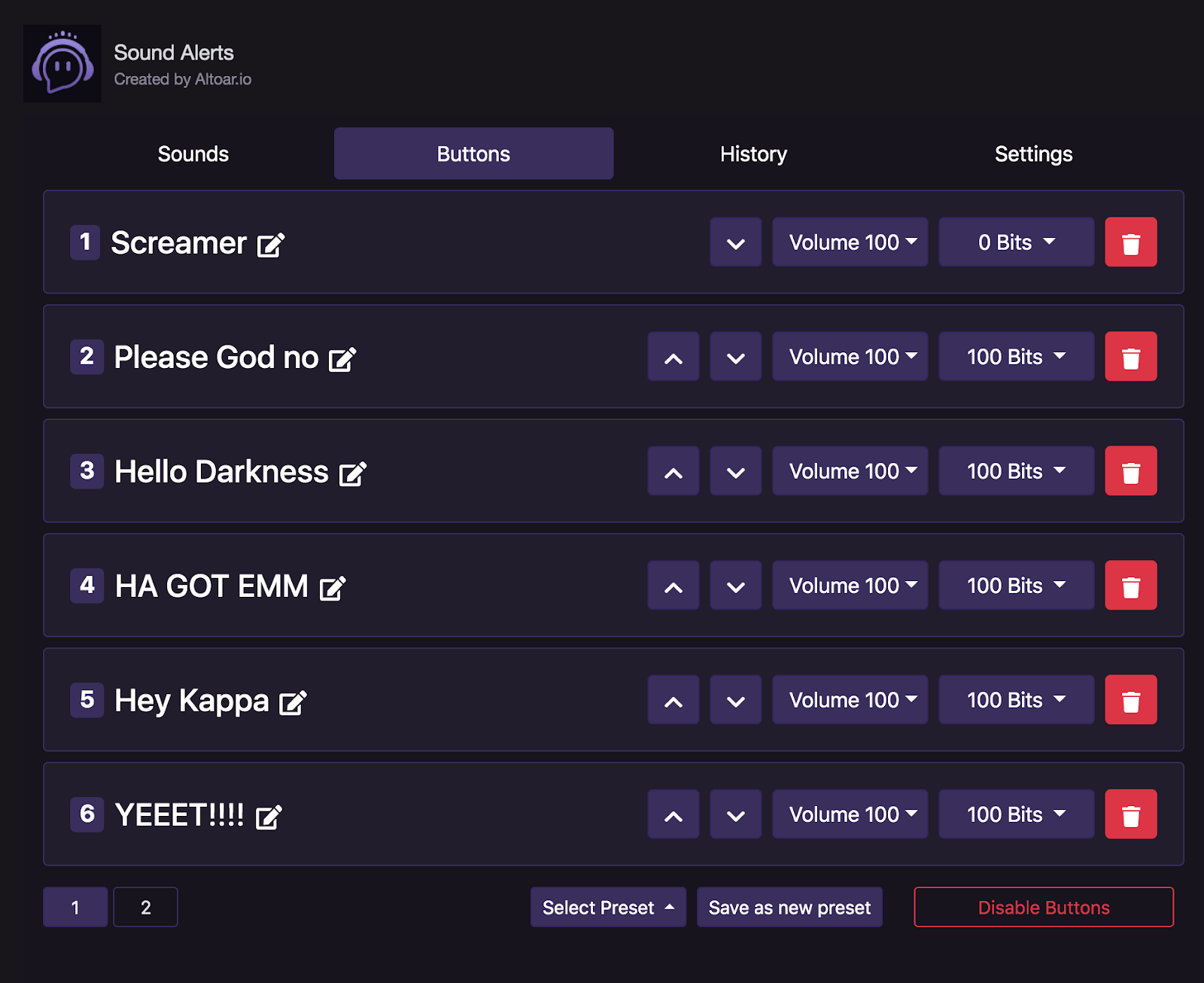This screenshot has height=983, width=1204.
Task: Expand the Select Preset menu
Action: pyautogui.click(x=608, y=907)
